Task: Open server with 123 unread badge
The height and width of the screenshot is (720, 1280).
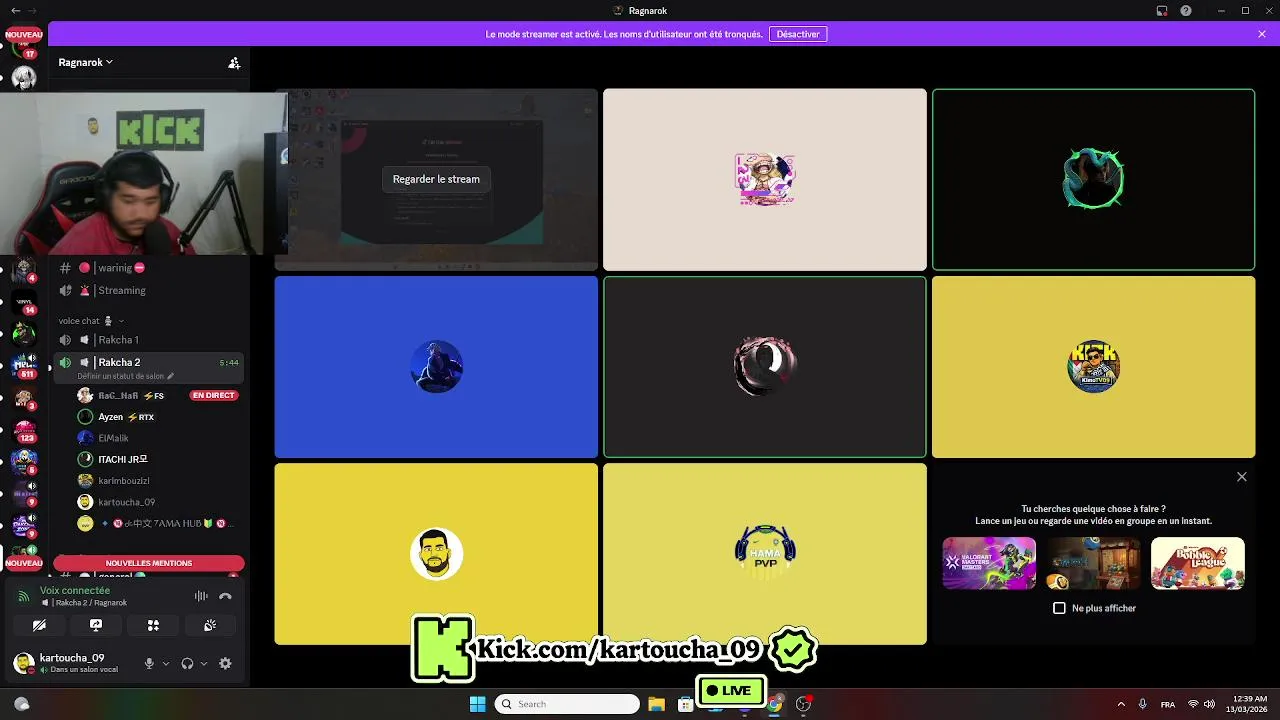Action: [x=24, y=430]
